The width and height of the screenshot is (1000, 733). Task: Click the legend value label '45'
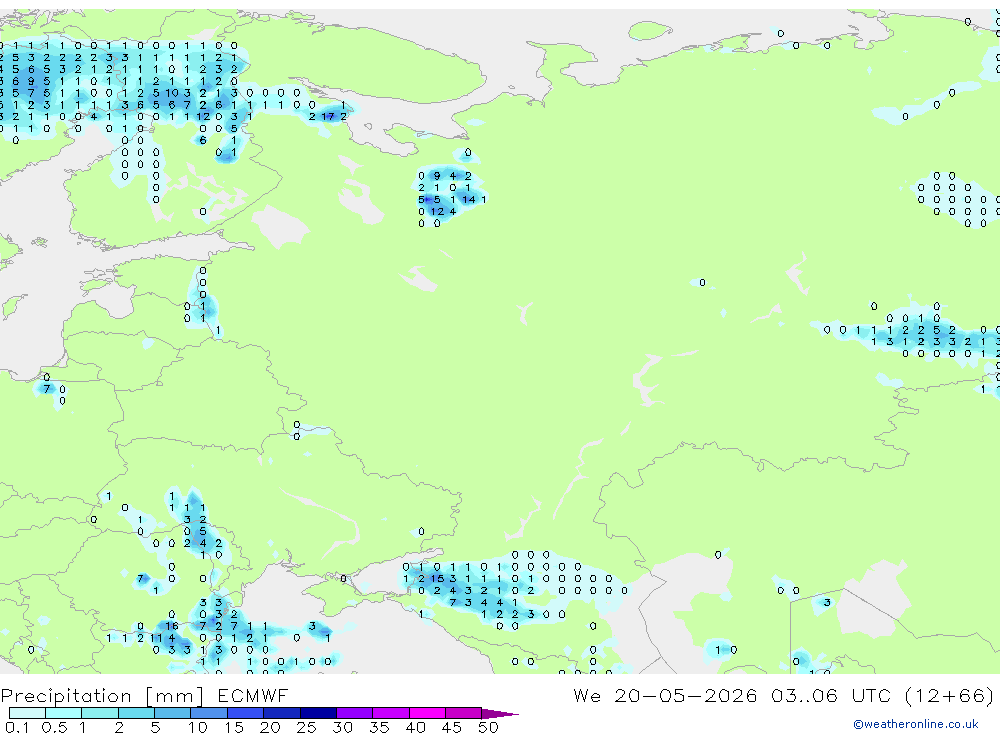pyautogui.click(x=452, y=727)
